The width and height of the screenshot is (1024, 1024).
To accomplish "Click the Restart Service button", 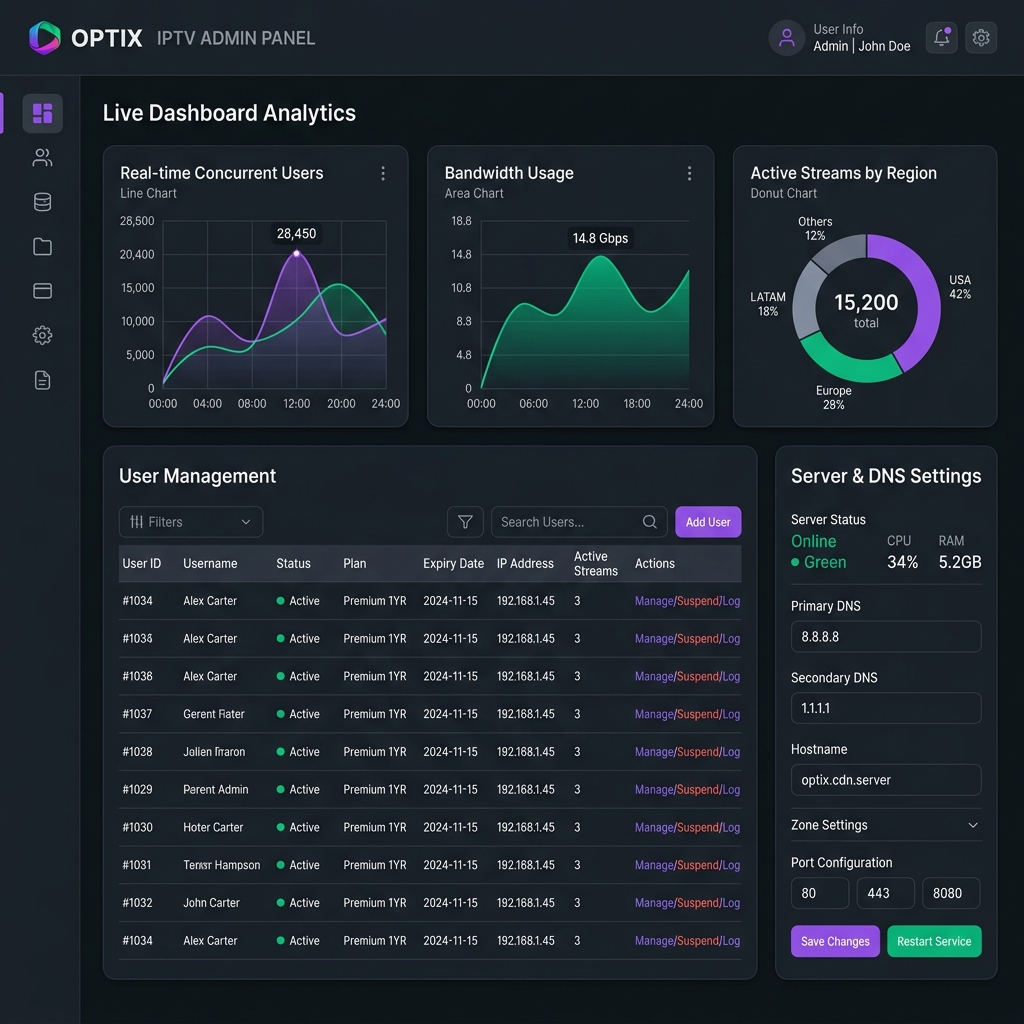I will tap(934, 941).
